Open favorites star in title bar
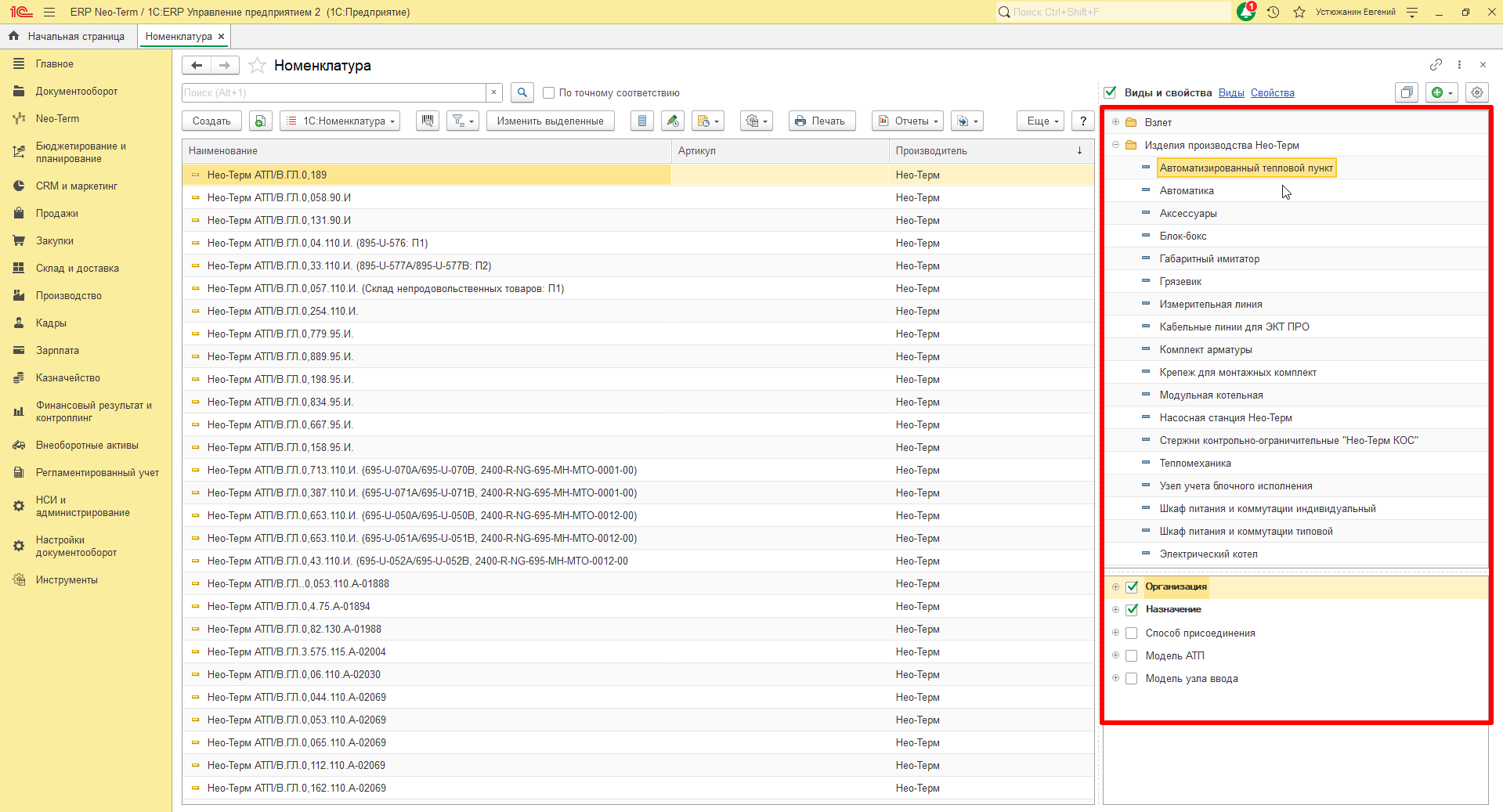This screenshot has height=812, width=1503. (1299, 12)
